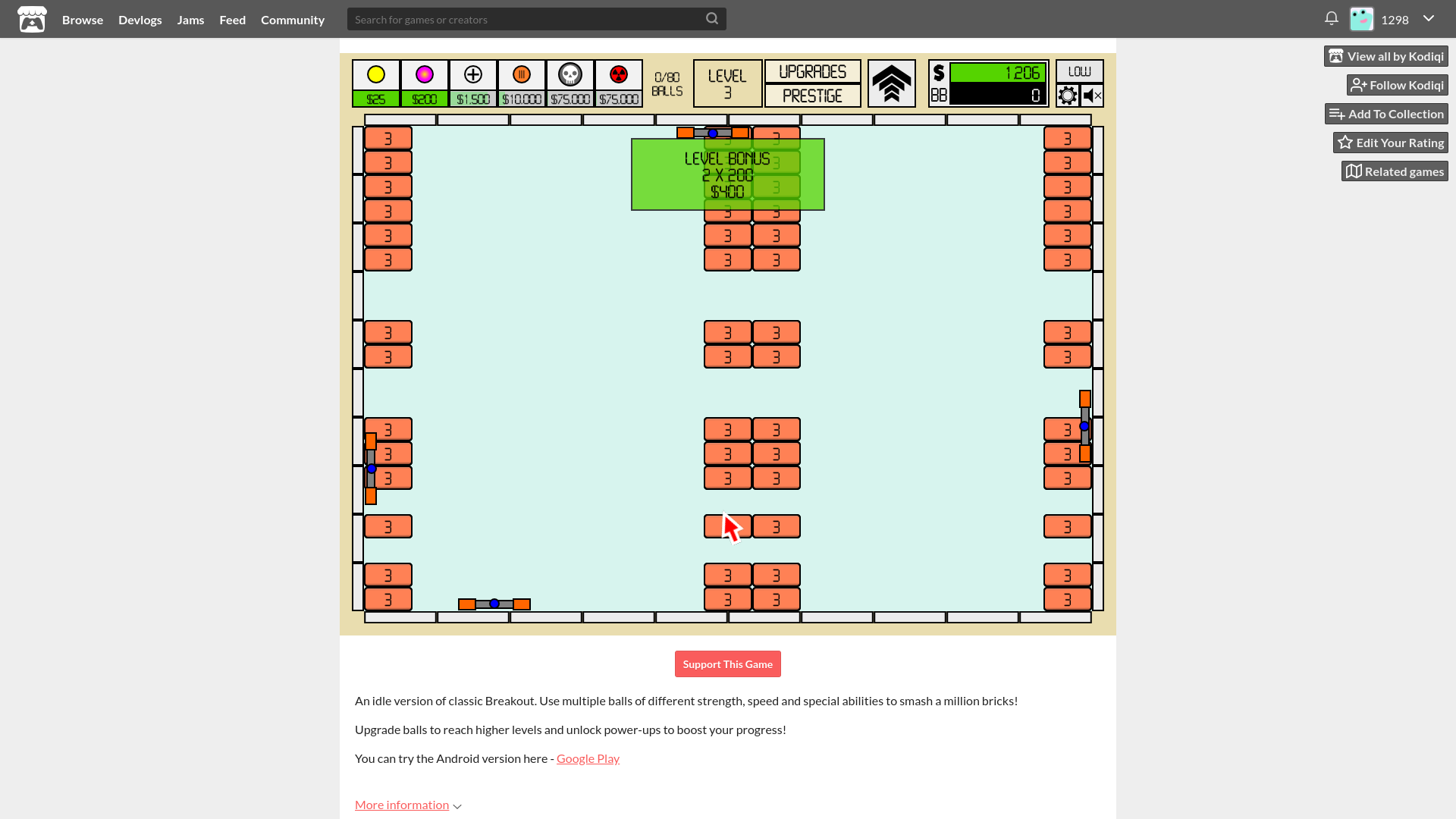The height and width of the screenshot is (819, 1456).
Task: Click the View all by Kodiqi option
Action: point(1386,56)
